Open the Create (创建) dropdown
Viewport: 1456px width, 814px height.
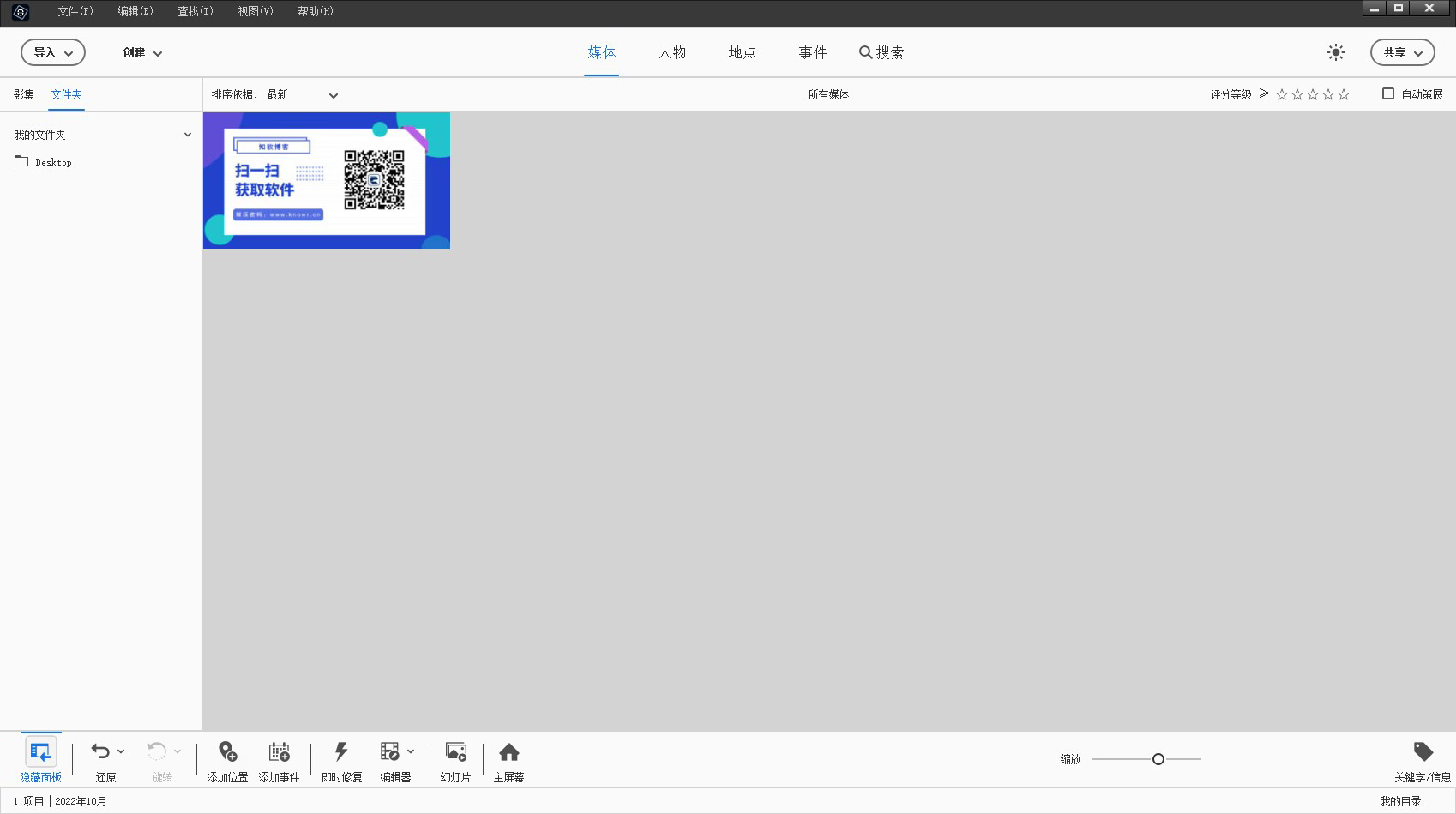pyautogui.click(x=142, y=52)
